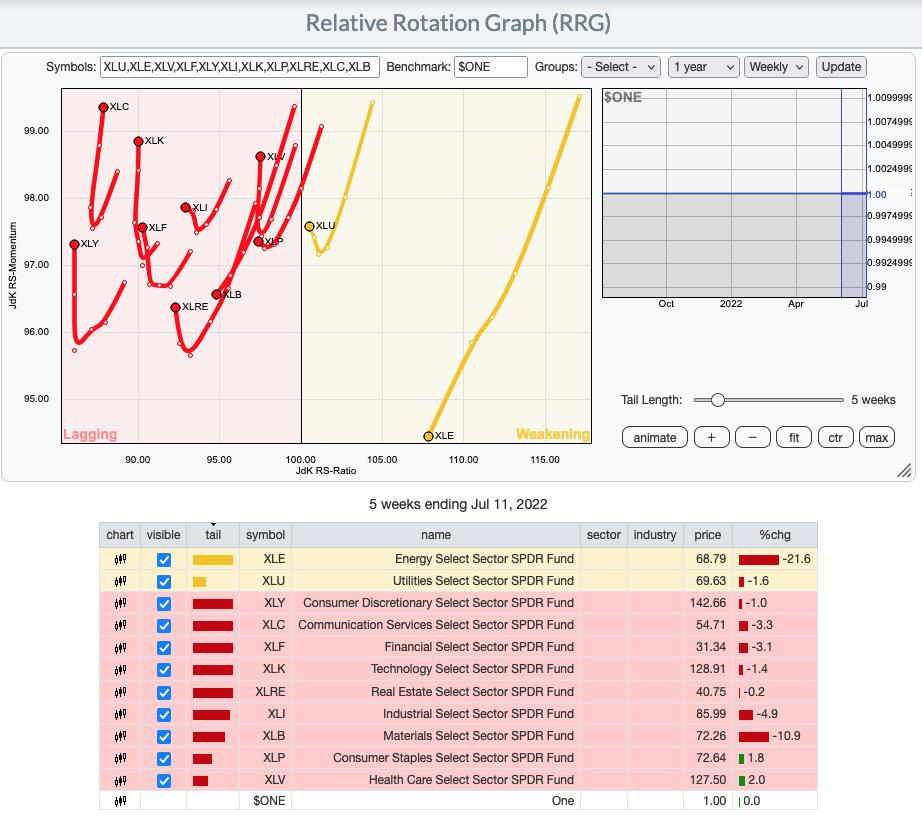The image size is (922, 816).
Task: Open chart icon for XLE row
Action: click(120, 559)
